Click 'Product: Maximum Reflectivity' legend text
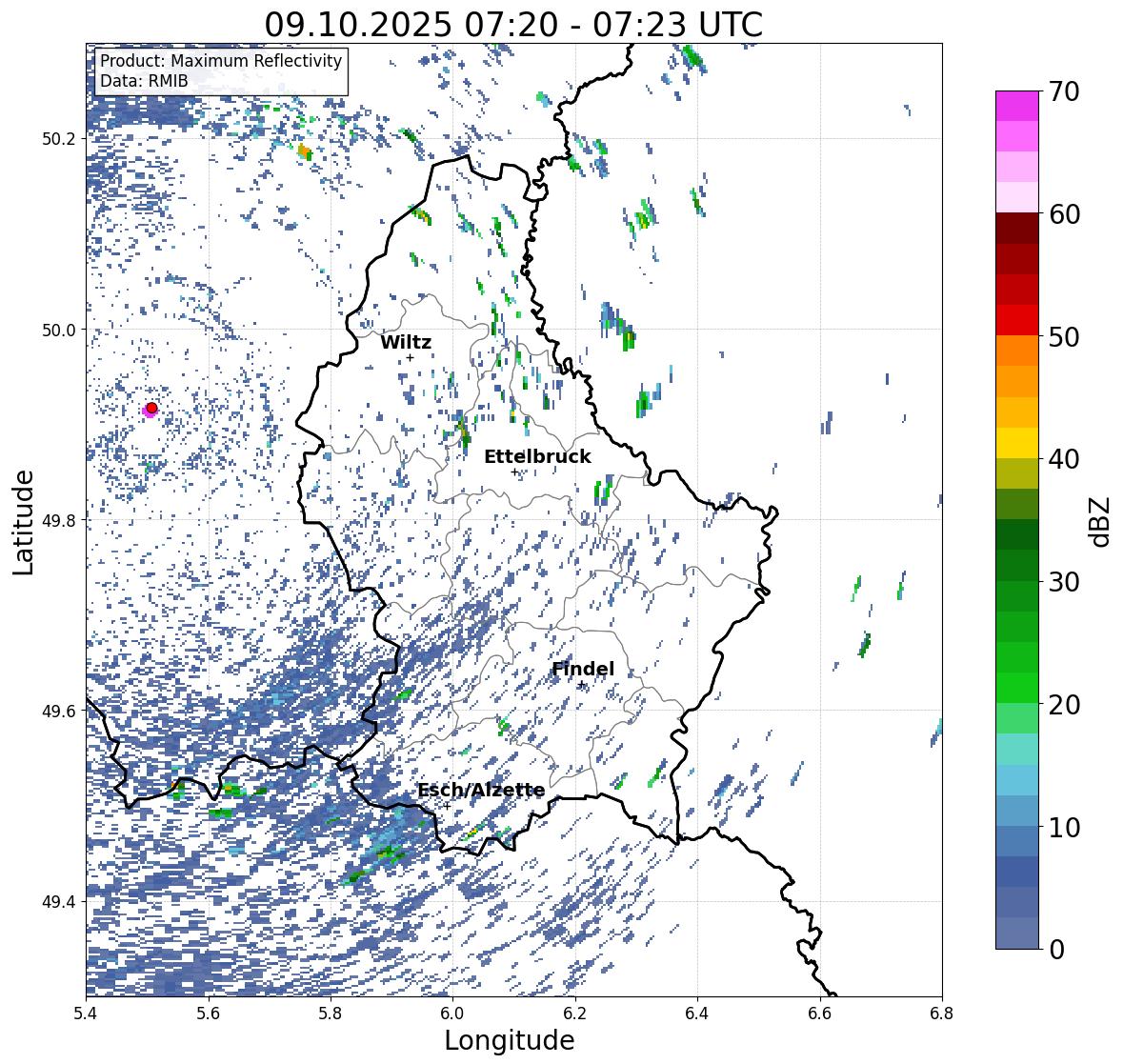This screenshot has width=1123, height=1064. pos(221,61)
